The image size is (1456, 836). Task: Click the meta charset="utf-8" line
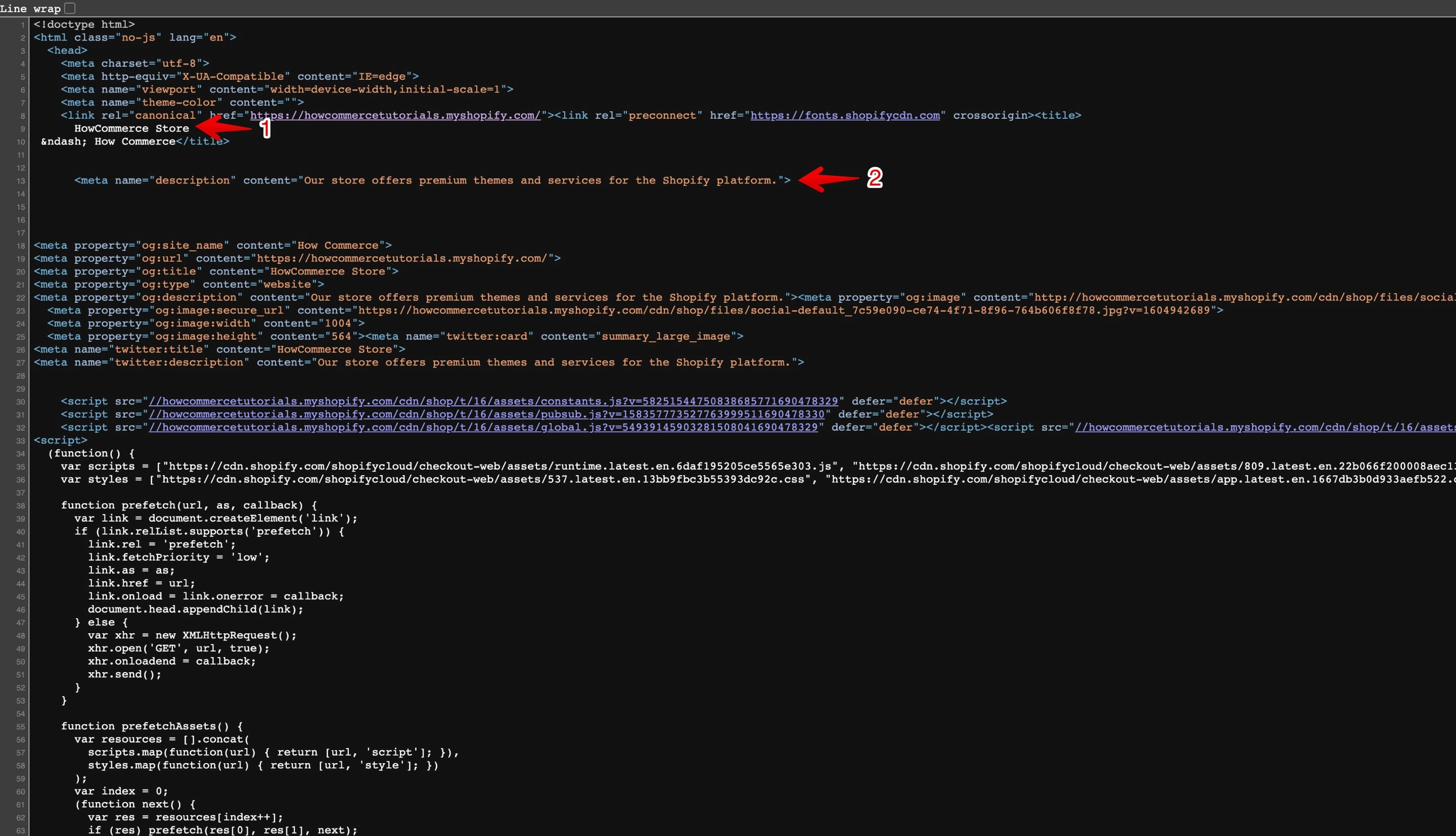click(135, 63)
